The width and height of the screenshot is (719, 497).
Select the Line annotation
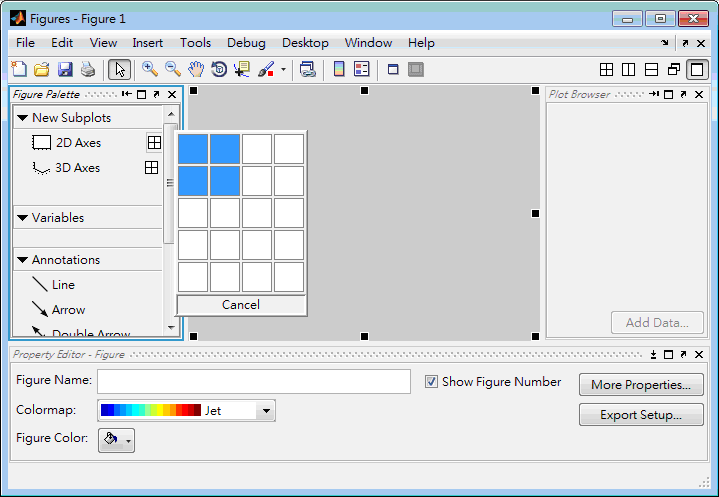click(x=54, y=285)
